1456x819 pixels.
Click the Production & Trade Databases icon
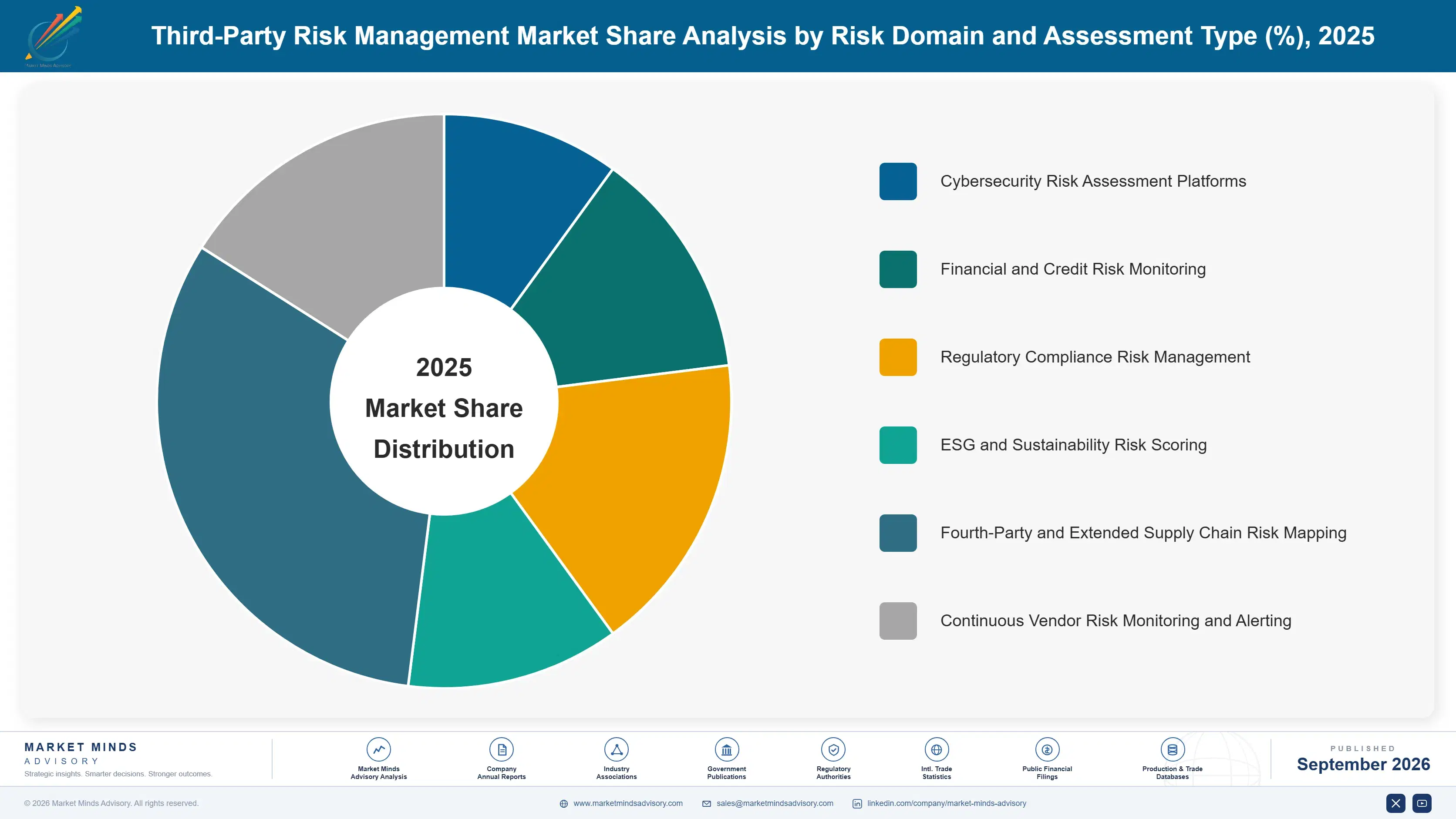tap(1172, 749)
